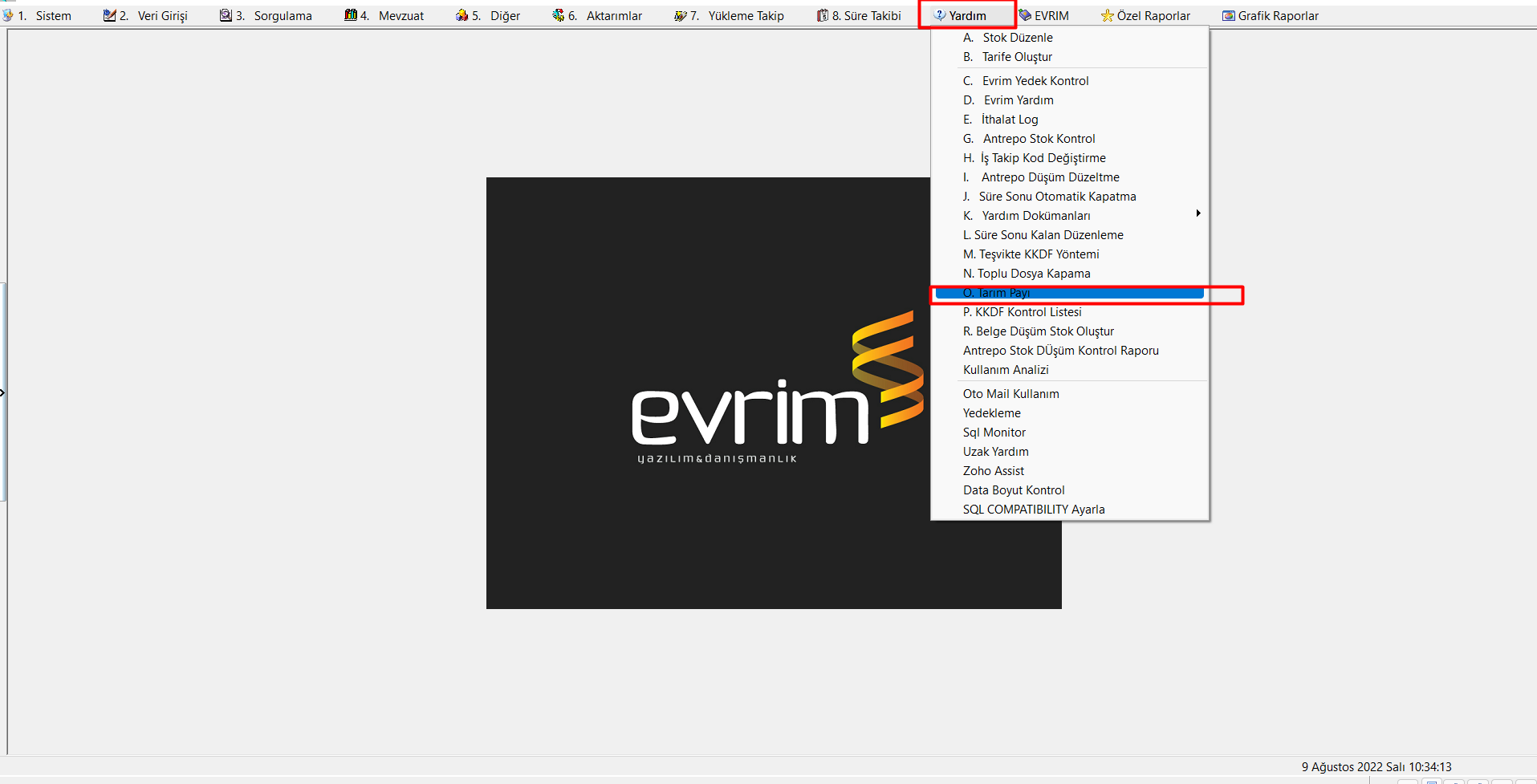Click the Sistem menu icon

[8, 15]
